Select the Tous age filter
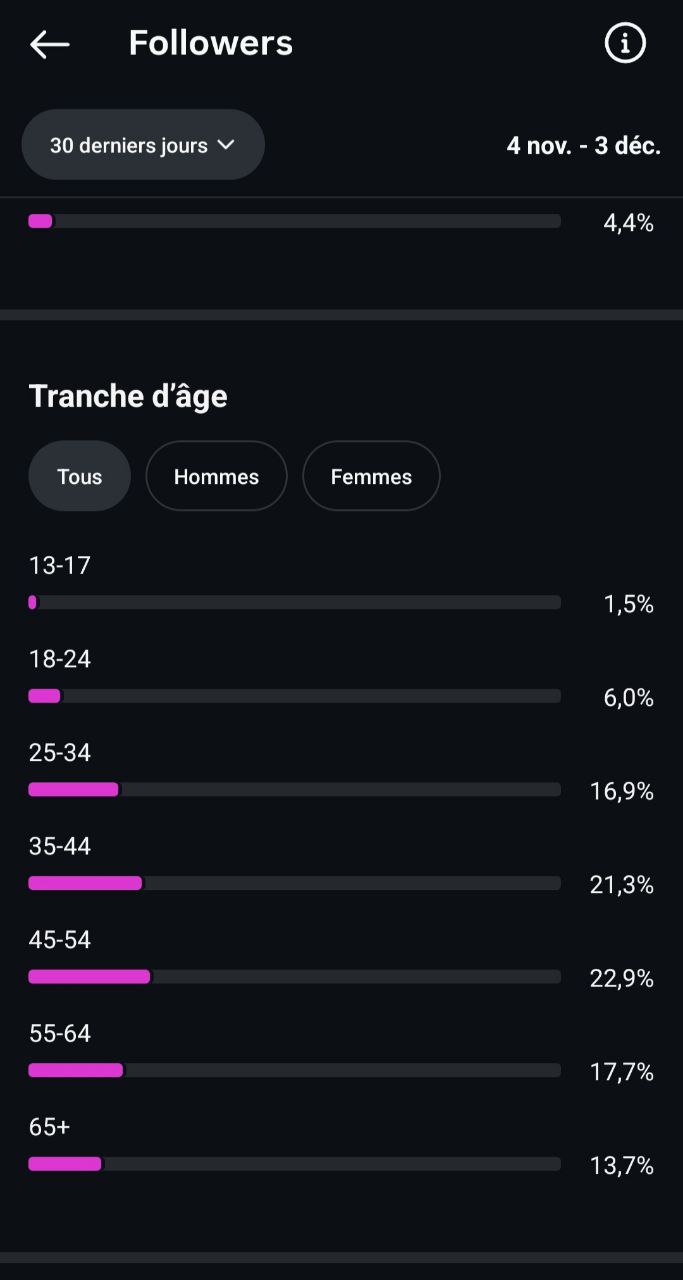 click(x=80, y=476)
